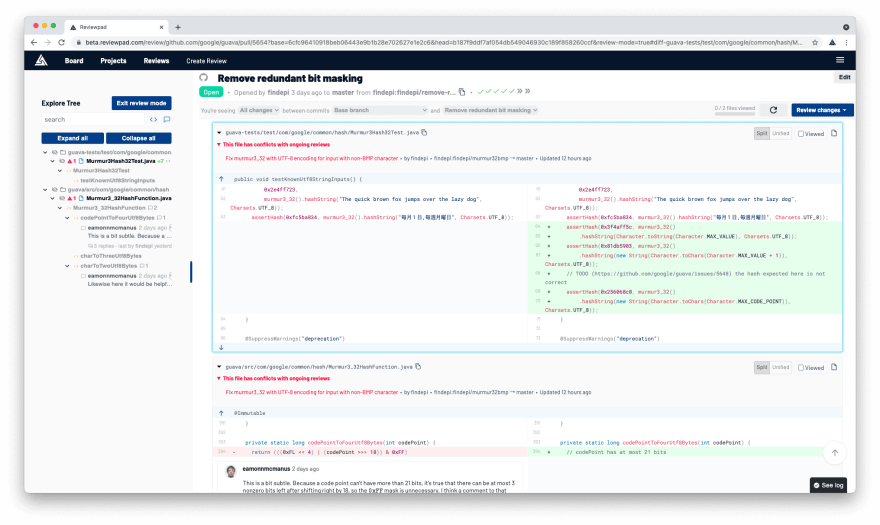Toggle the code symbols filter in Explore Tree
The height and width of the screenshot is (525, 880).
click(153, 120)
